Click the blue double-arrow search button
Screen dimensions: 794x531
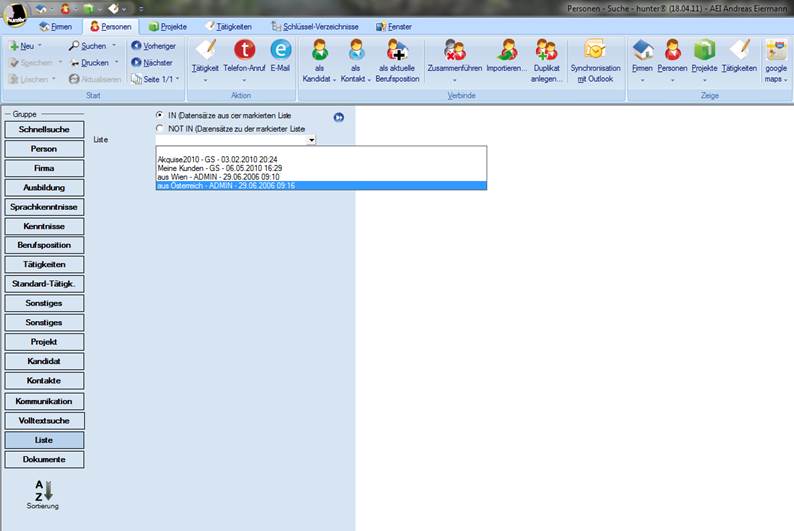tap(339, 117)
